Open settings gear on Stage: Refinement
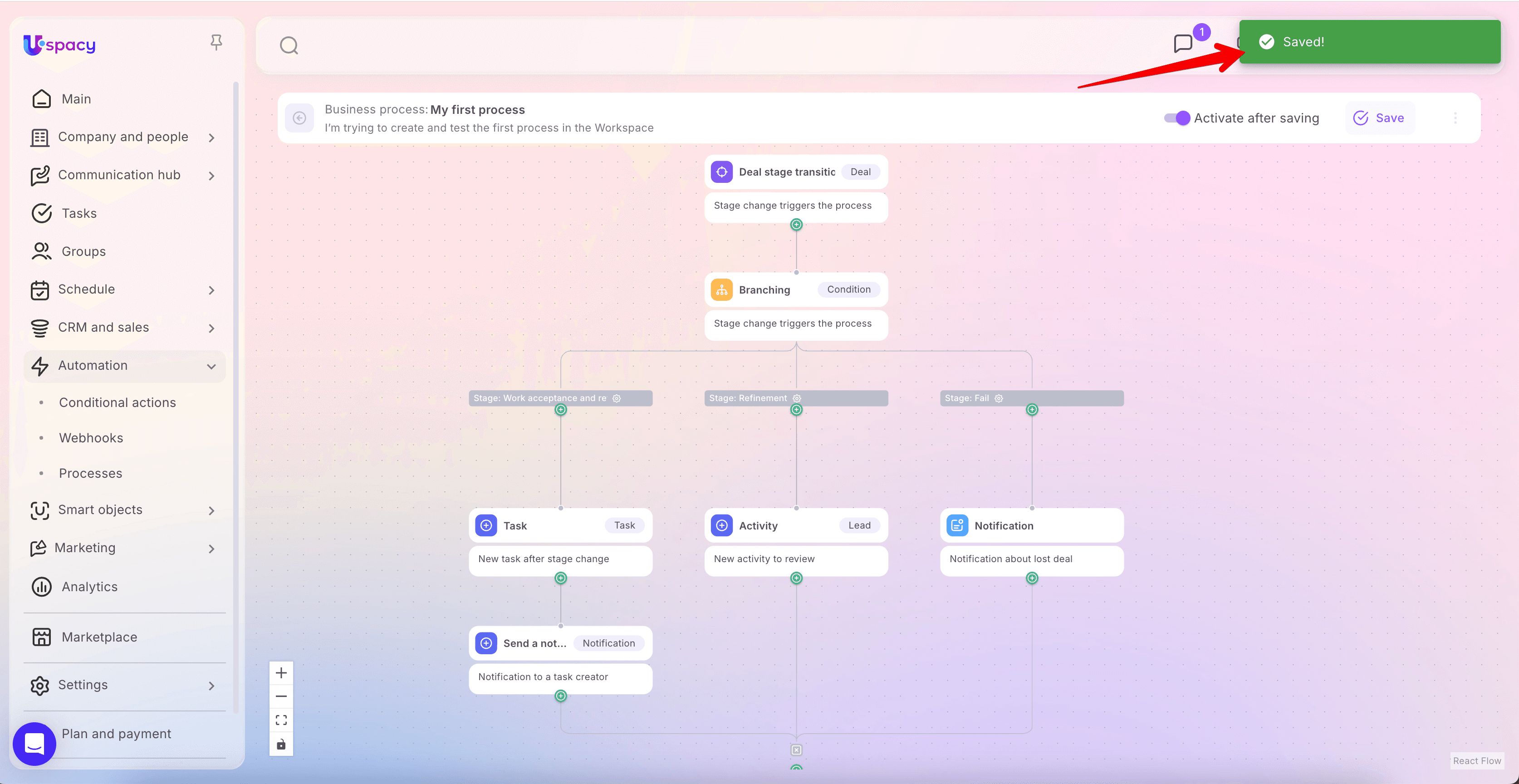Image resolution: width=1519 pixels, height=784 pixels. pos(797,398)
